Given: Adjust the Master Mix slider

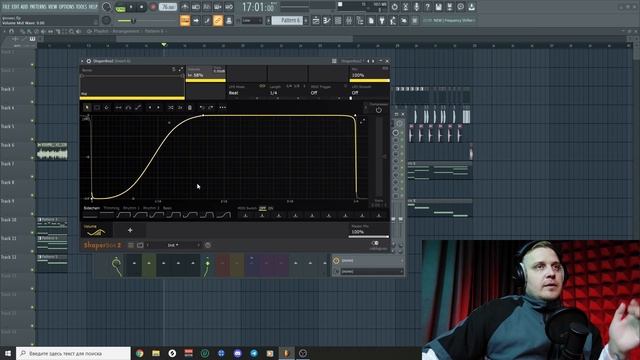Looking at the screenshot, I should coord(369,236).
